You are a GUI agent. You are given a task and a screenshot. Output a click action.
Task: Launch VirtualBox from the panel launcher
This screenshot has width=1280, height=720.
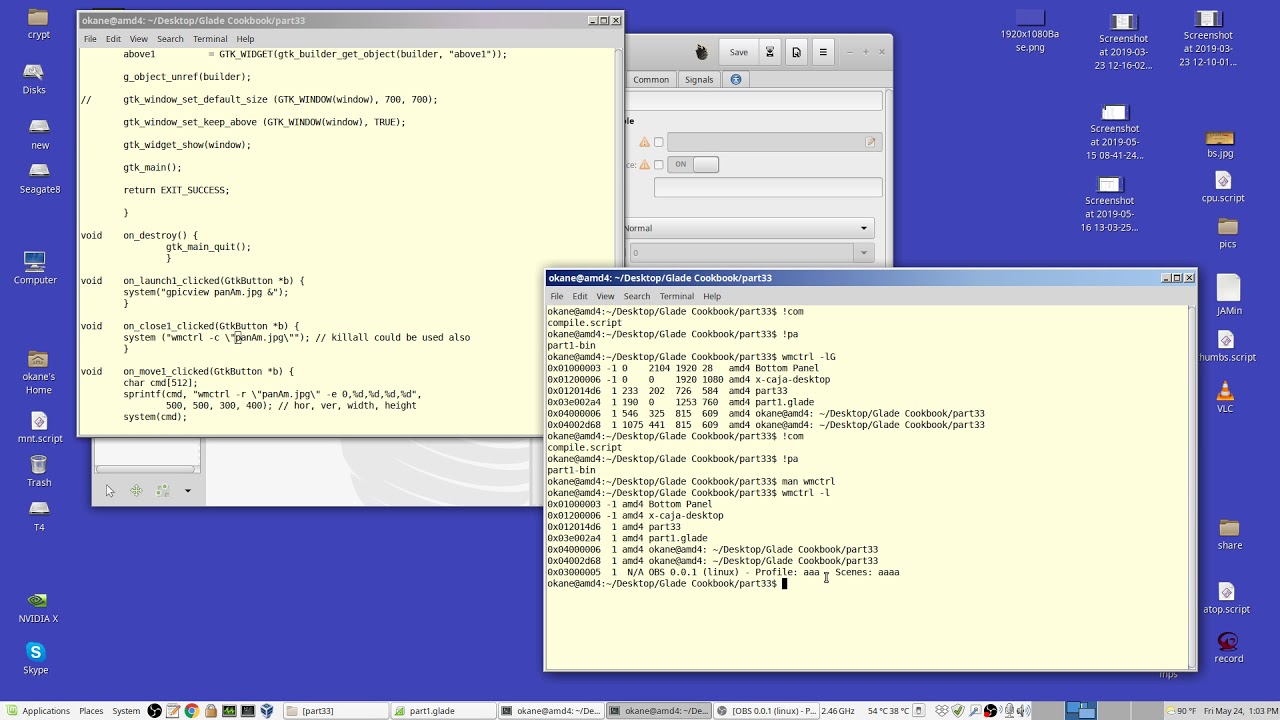pos(266,711)
